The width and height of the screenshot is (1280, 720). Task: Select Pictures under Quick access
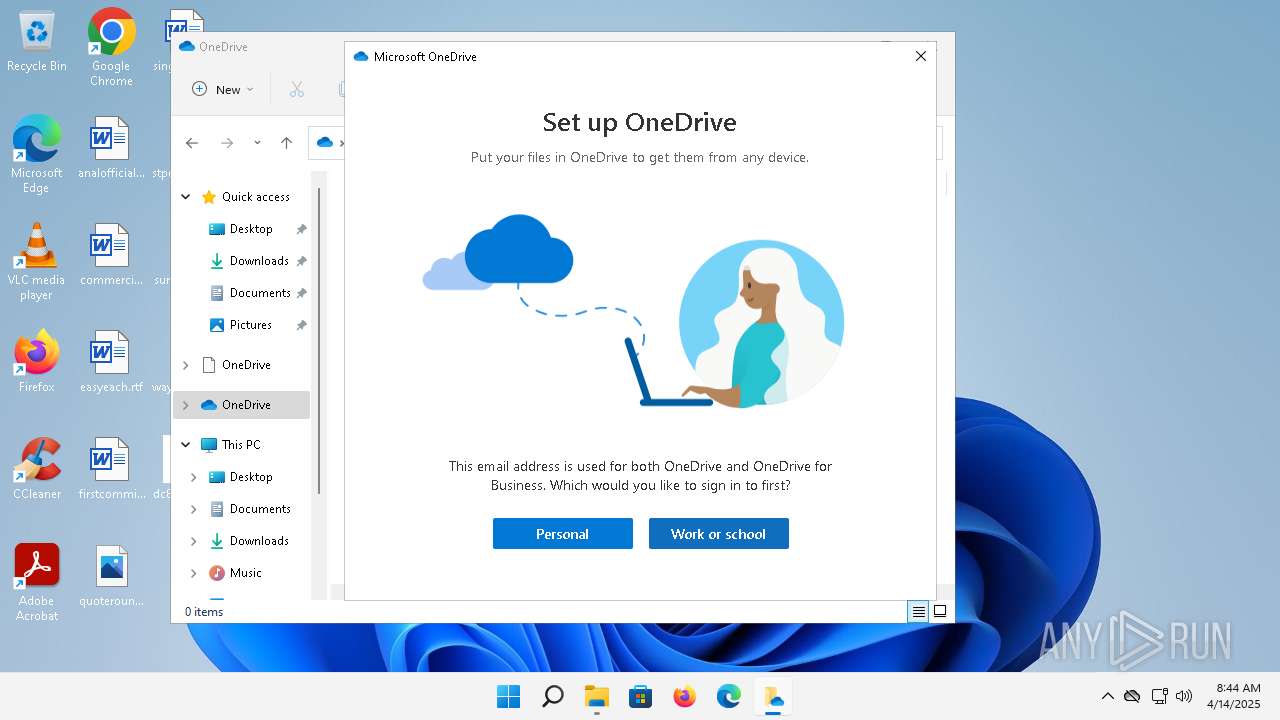point(250,325)
